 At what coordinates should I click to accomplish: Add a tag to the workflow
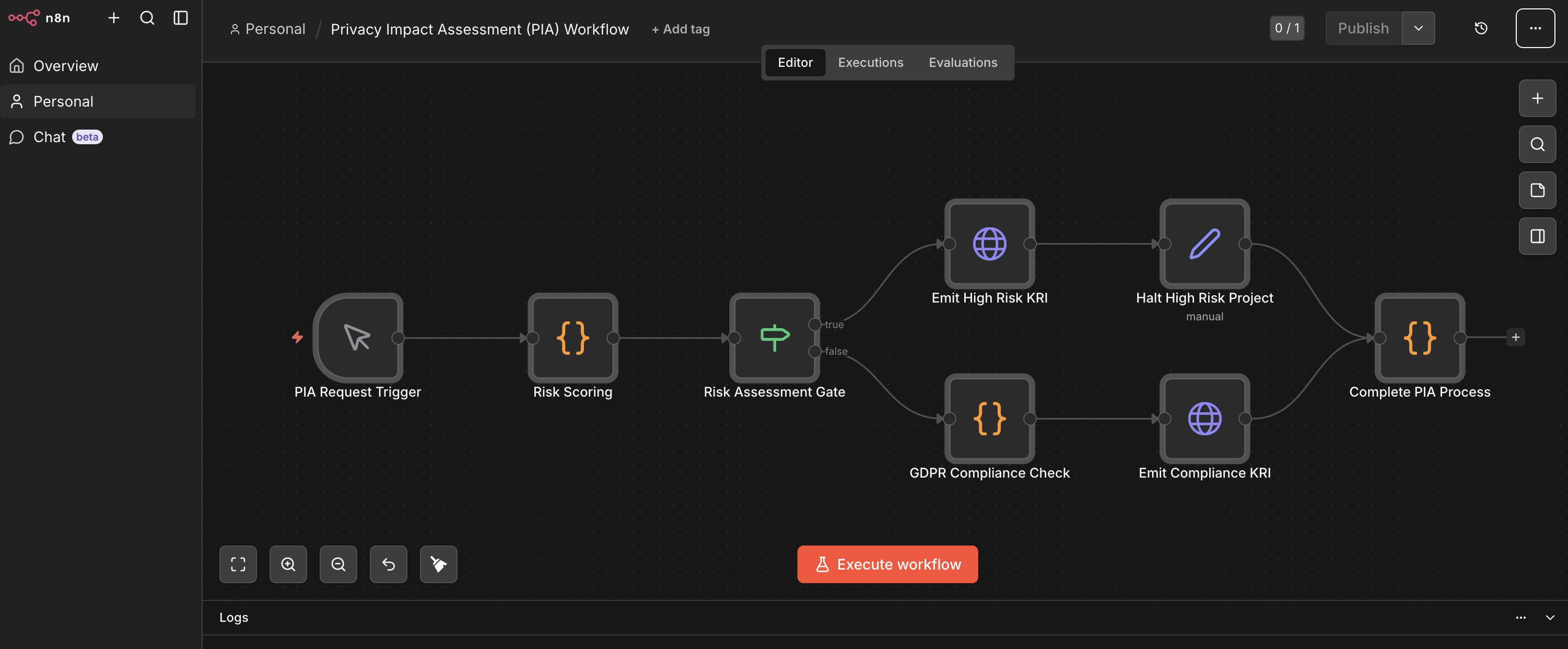681,29
